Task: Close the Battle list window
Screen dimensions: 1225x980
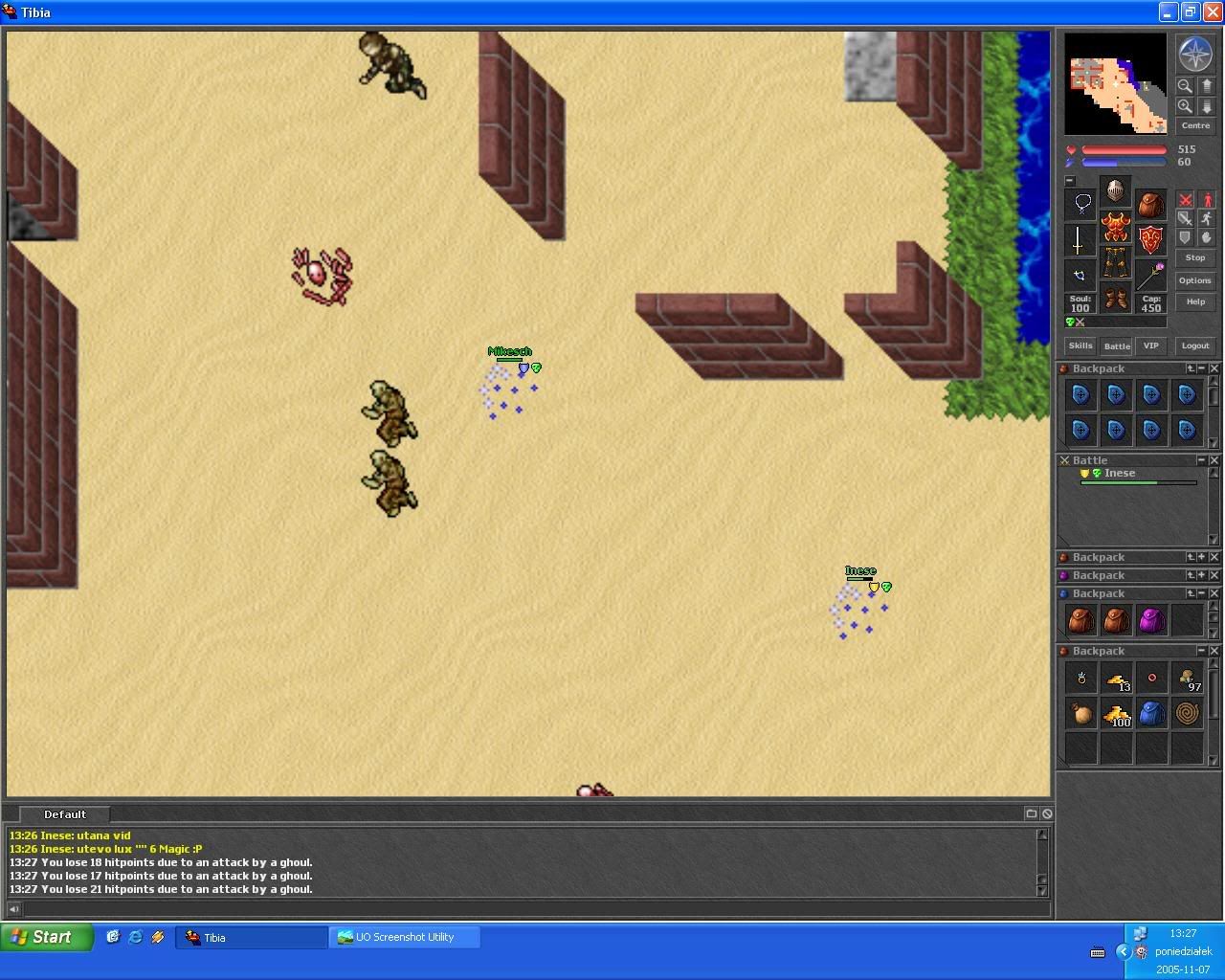Action: pos(1214,460)
